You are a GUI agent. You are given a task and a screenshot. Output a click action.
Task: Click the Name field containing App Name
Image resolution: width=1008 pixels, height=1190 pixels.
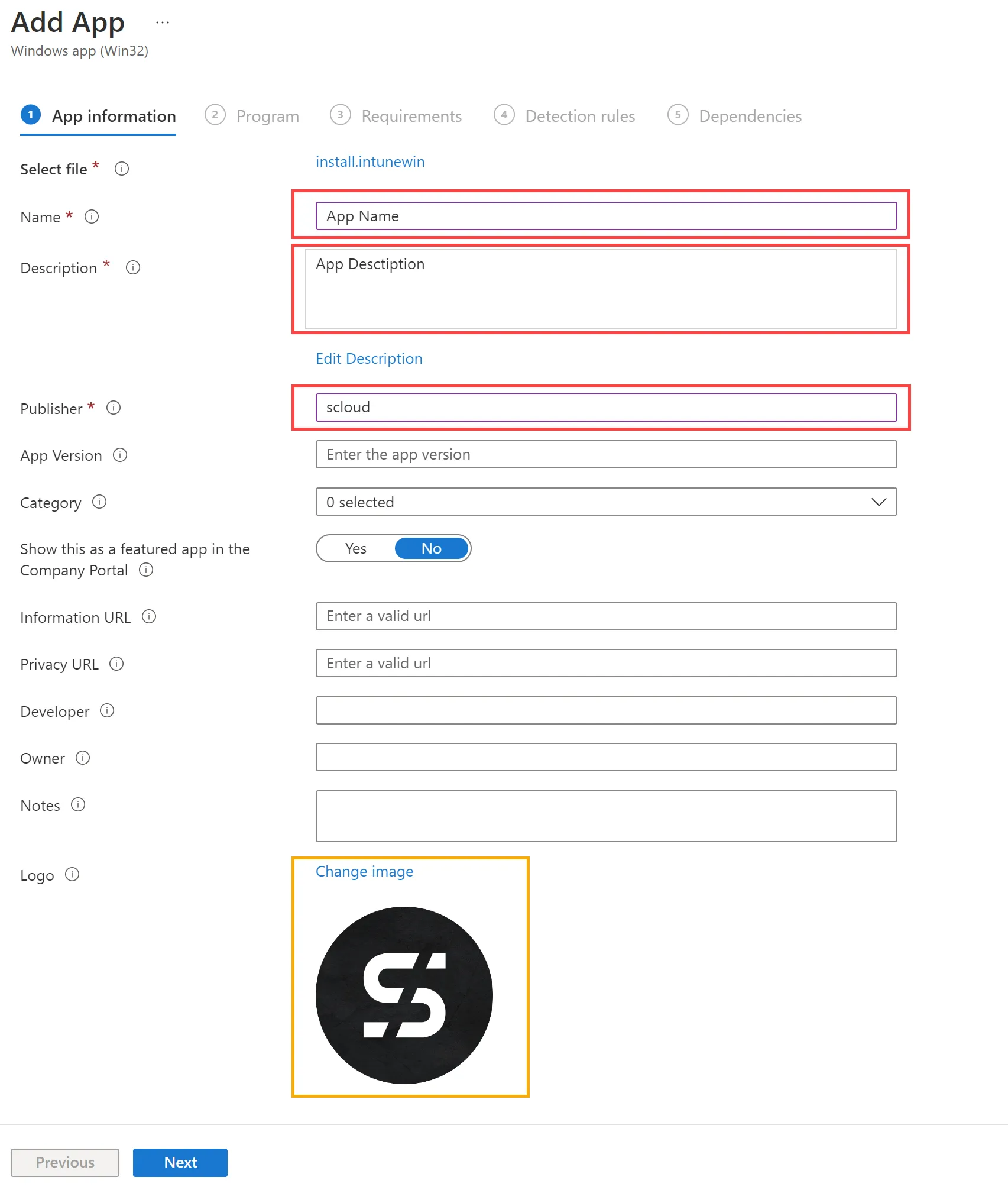pos(606,216)
